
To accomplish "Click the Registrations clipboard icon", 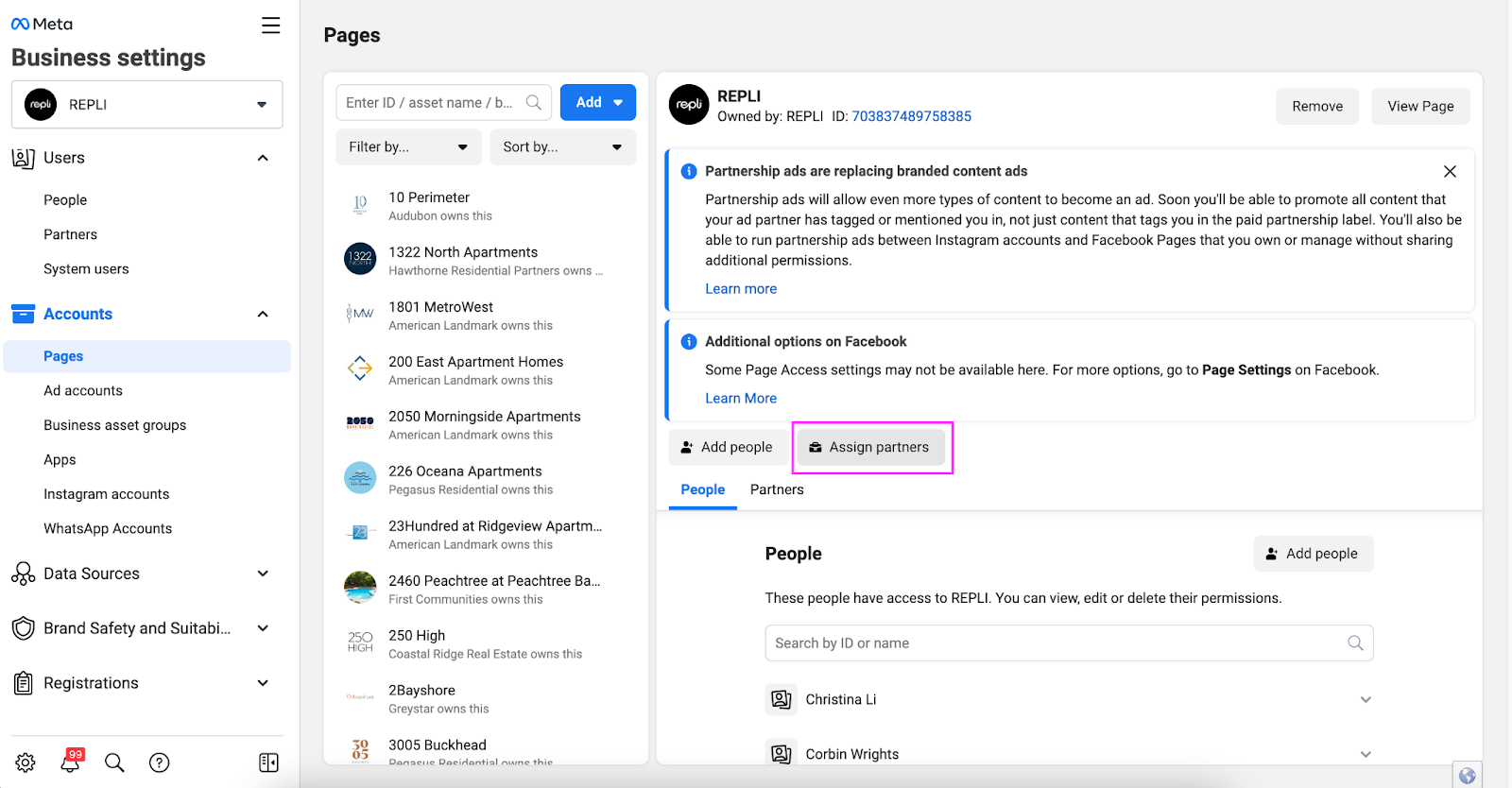I will tap(23, 683).
